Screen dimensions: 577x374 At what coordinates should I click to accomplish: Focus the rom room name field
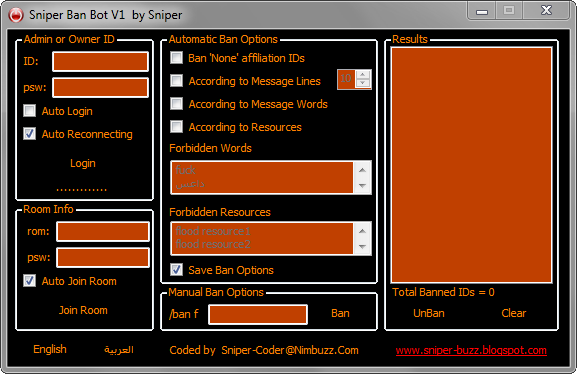coord(103,232)
